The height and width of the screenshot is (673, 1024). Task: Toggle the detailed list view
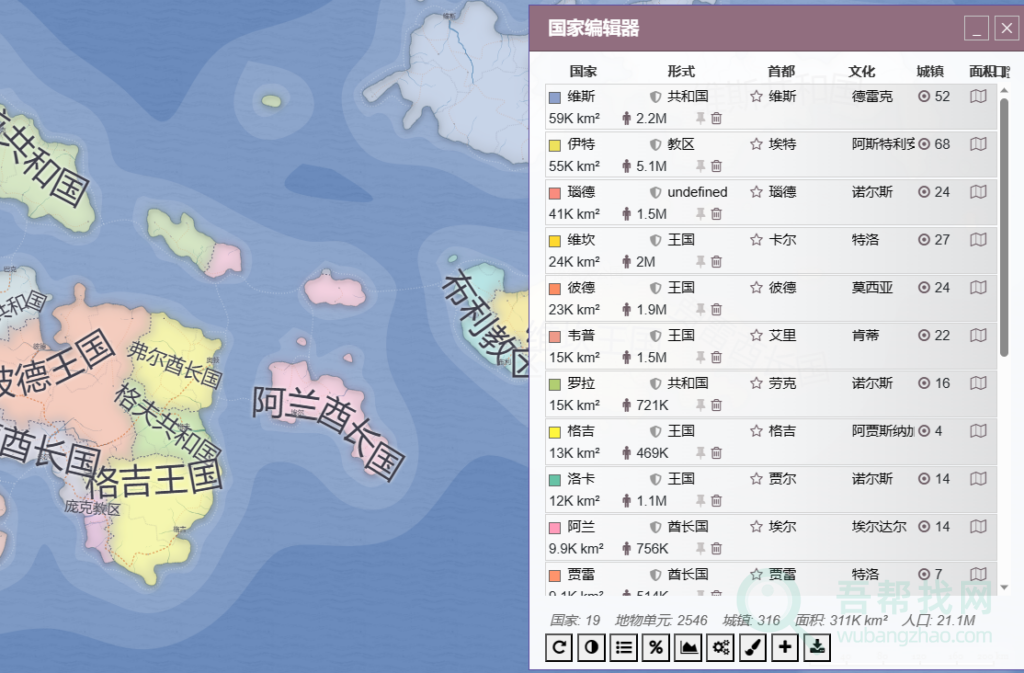pyautogui.click(x=622, y=647)
